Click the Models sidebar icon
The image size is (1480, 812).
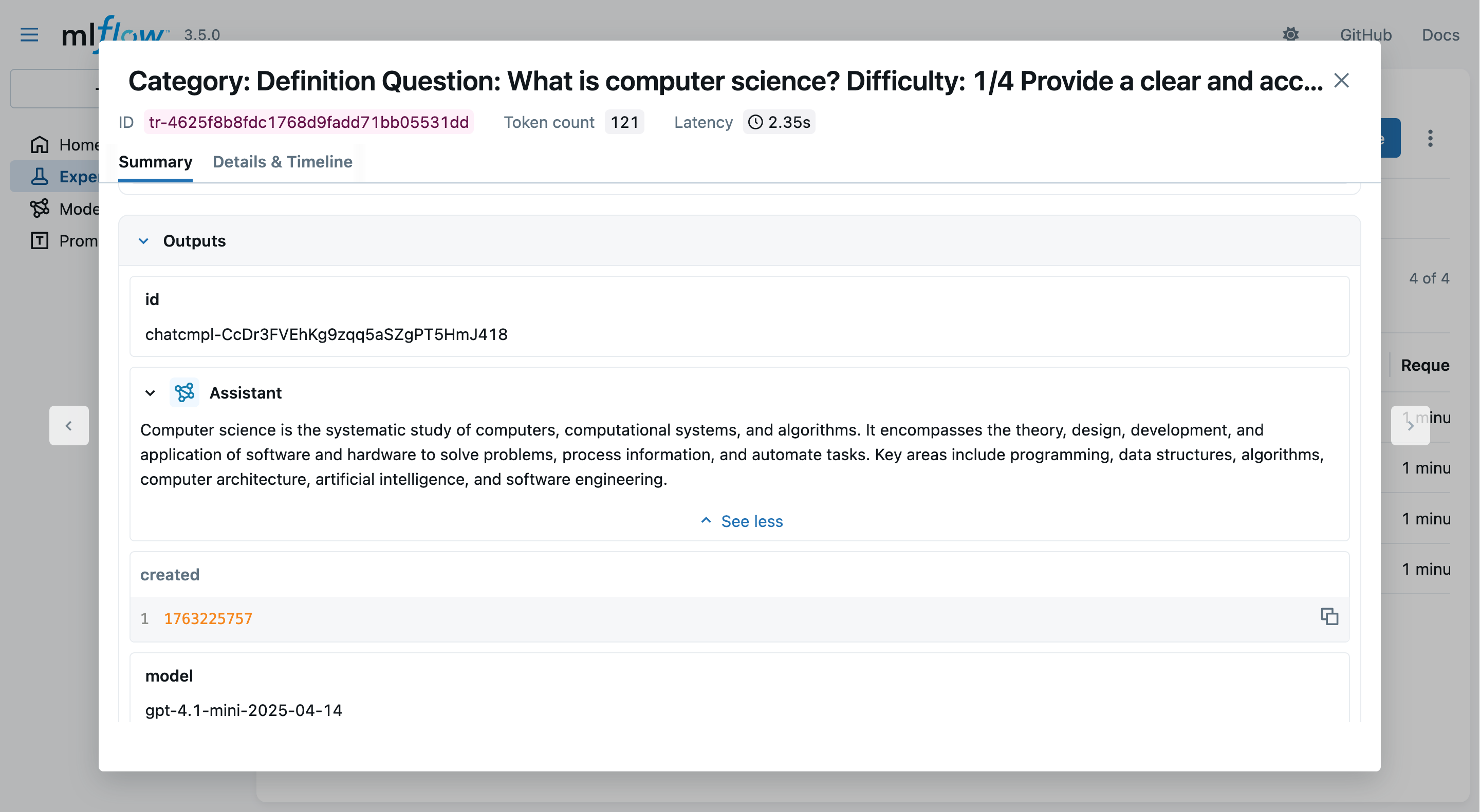click(x=39, y=209)
